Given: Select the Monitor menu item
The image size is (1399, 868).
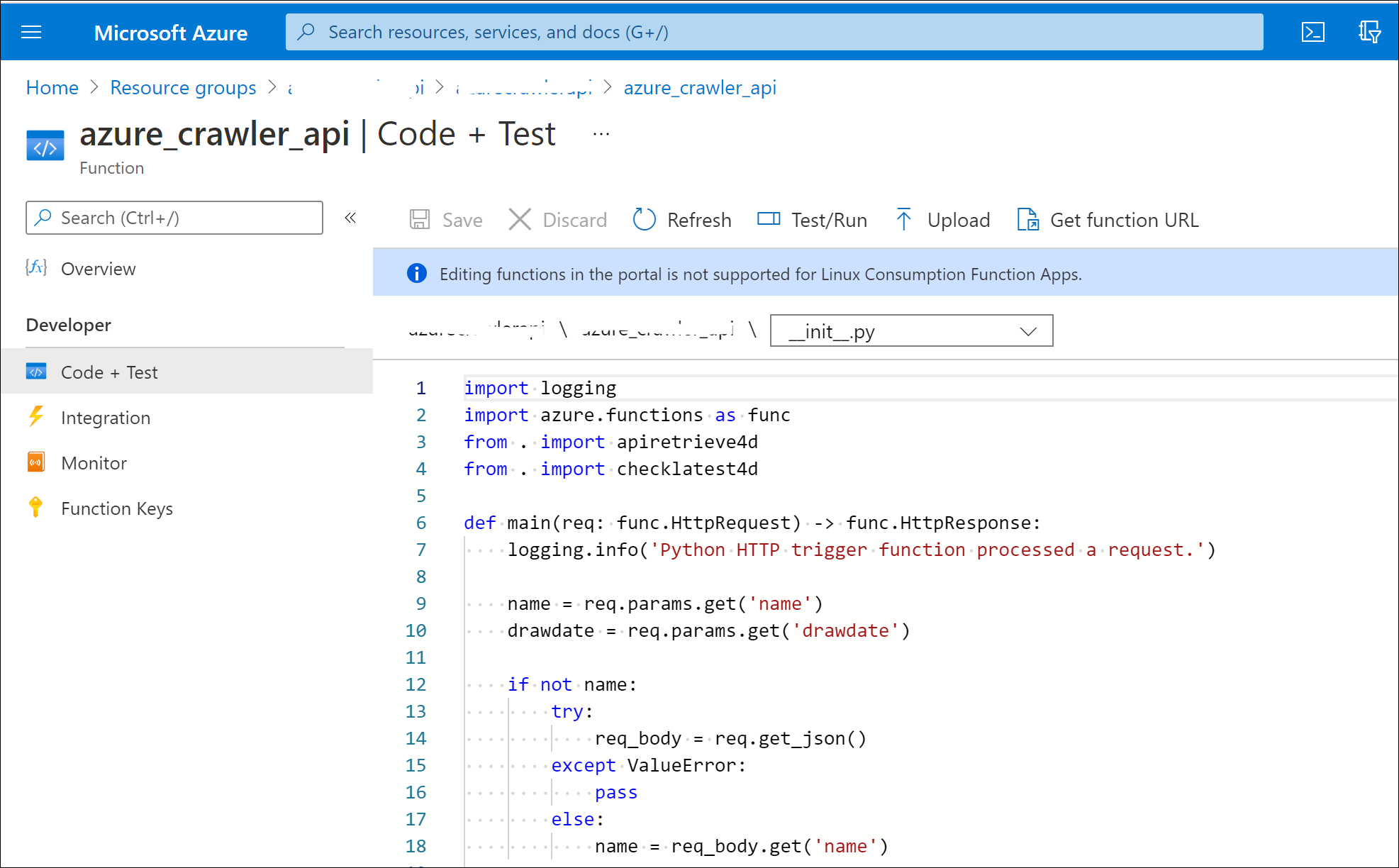Looking at the screenshot, I should (x=94, y=463).
